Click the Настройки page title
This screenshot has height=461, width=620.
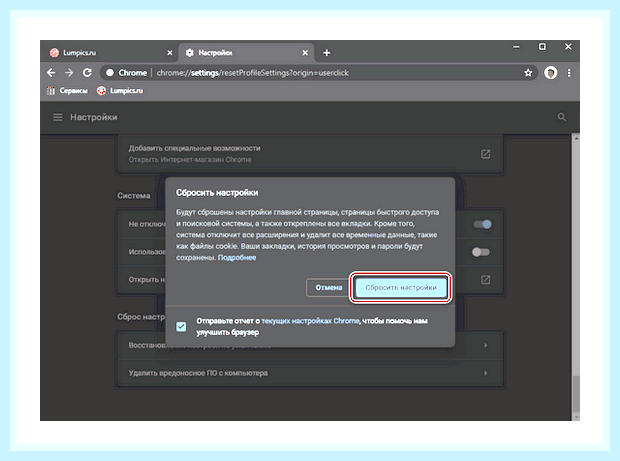[94, 117]
